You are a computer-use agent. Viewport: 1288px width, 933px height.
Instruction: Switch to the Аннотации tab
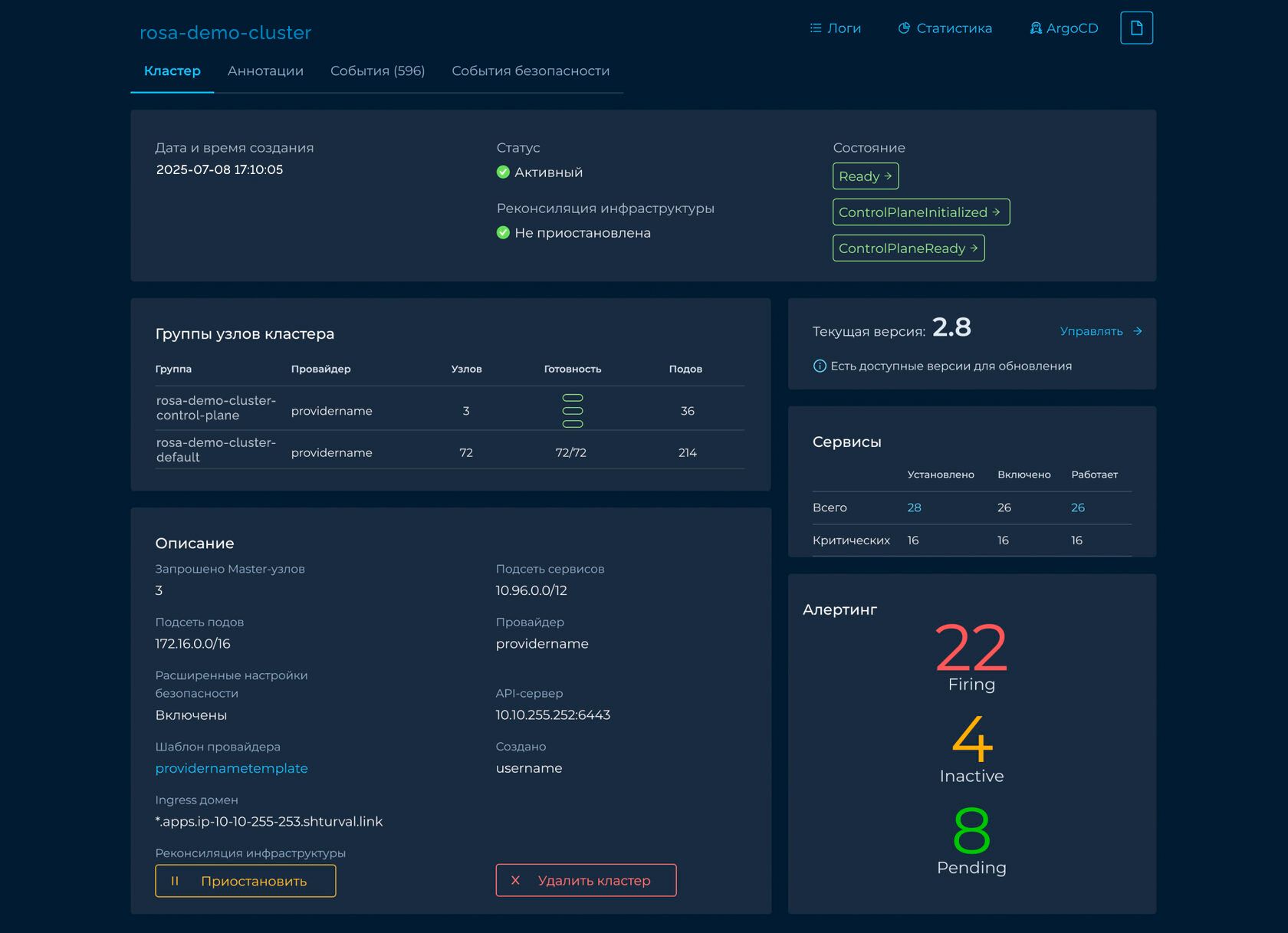[265, 71]
